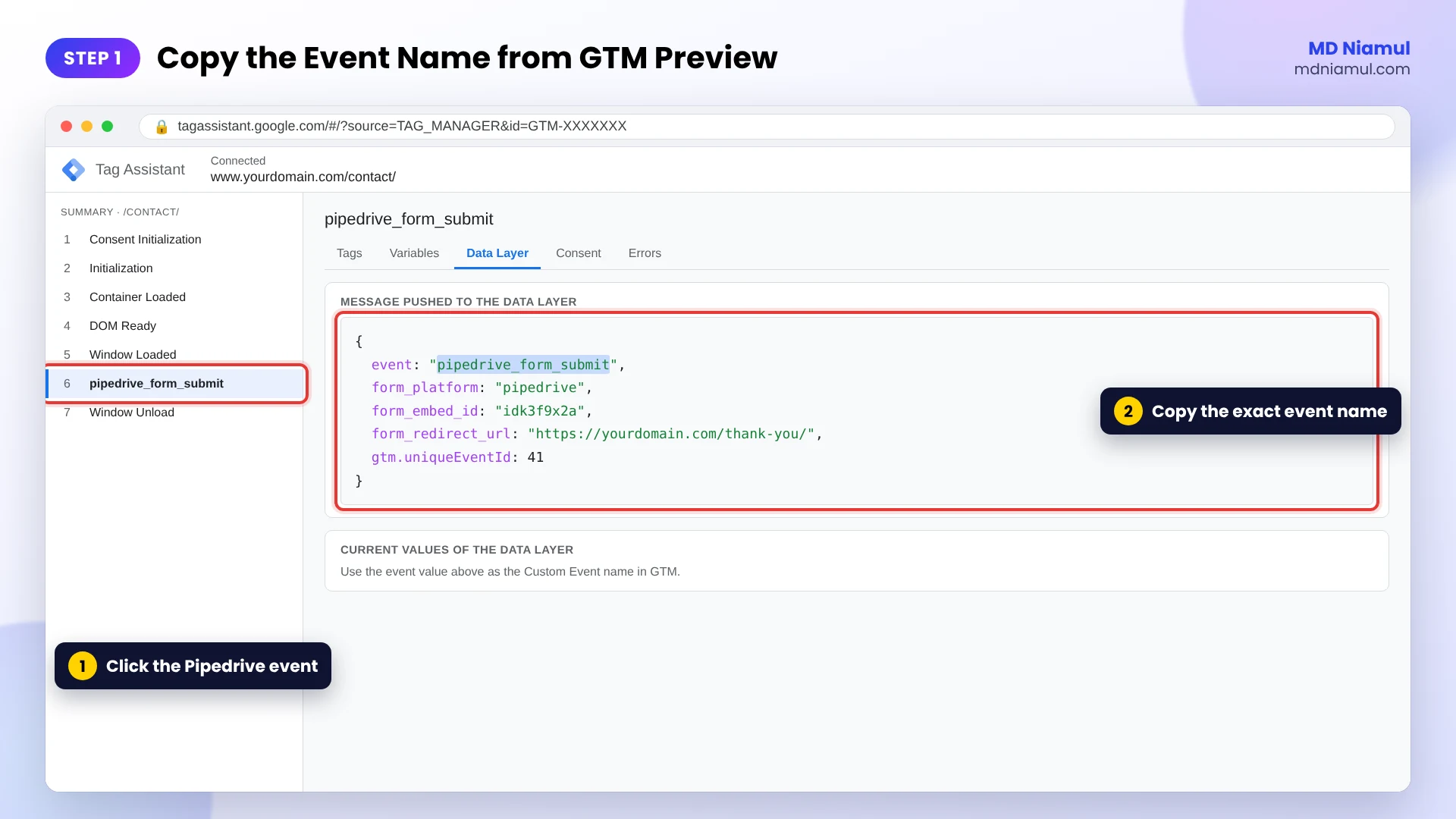Switch to the Variables tab

(x=414, y=253)
